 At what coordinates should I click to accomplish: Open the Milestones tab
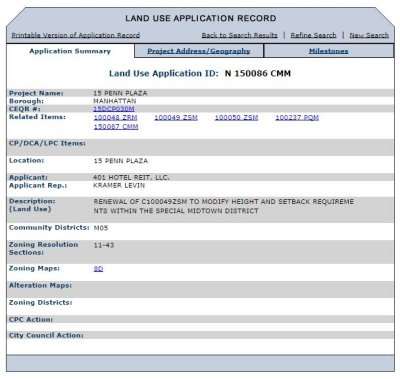(329, 51)
